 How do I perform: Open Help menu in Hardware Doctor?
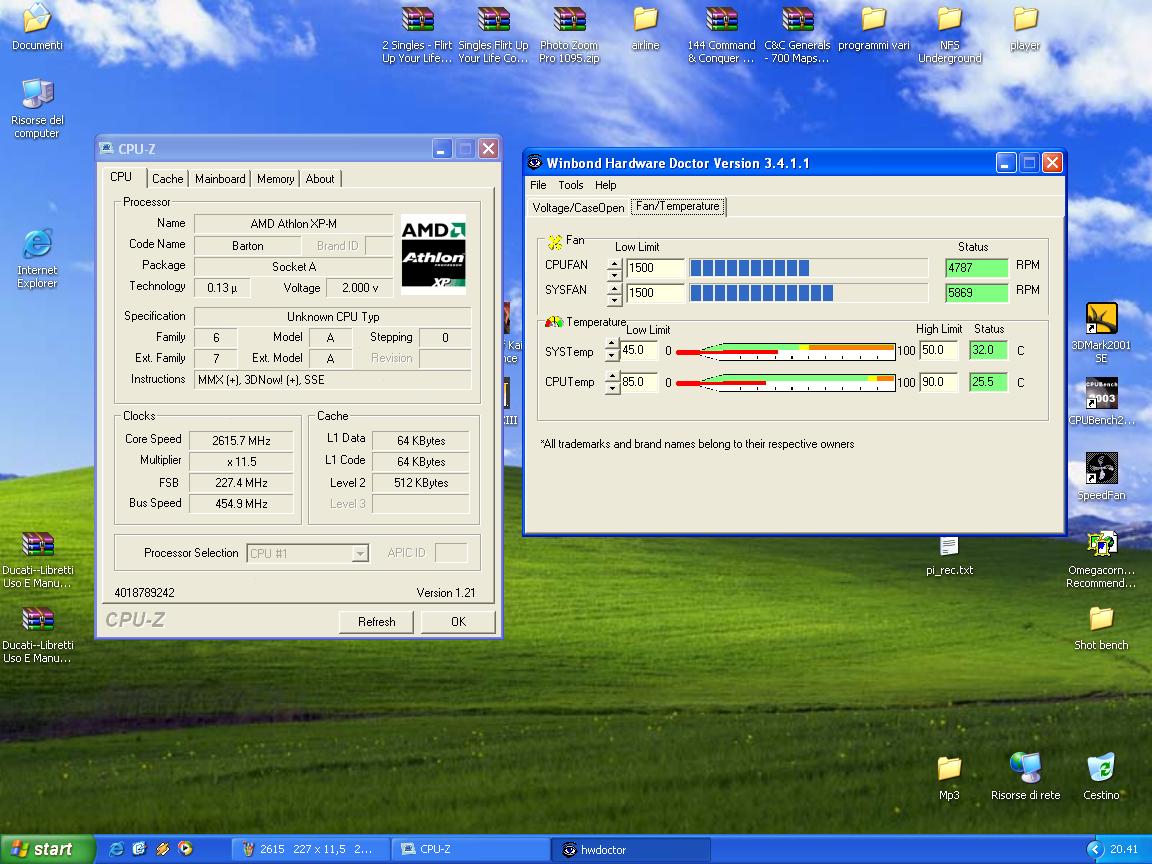[605, 185]
